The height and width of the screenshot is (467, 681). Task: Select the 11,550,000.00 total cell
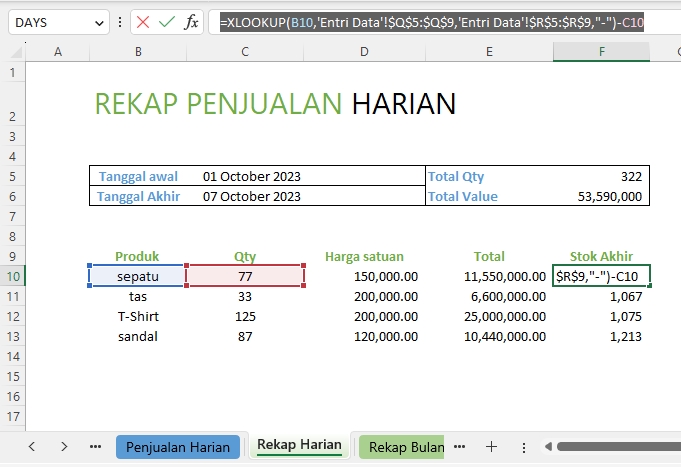click(489, 276)
